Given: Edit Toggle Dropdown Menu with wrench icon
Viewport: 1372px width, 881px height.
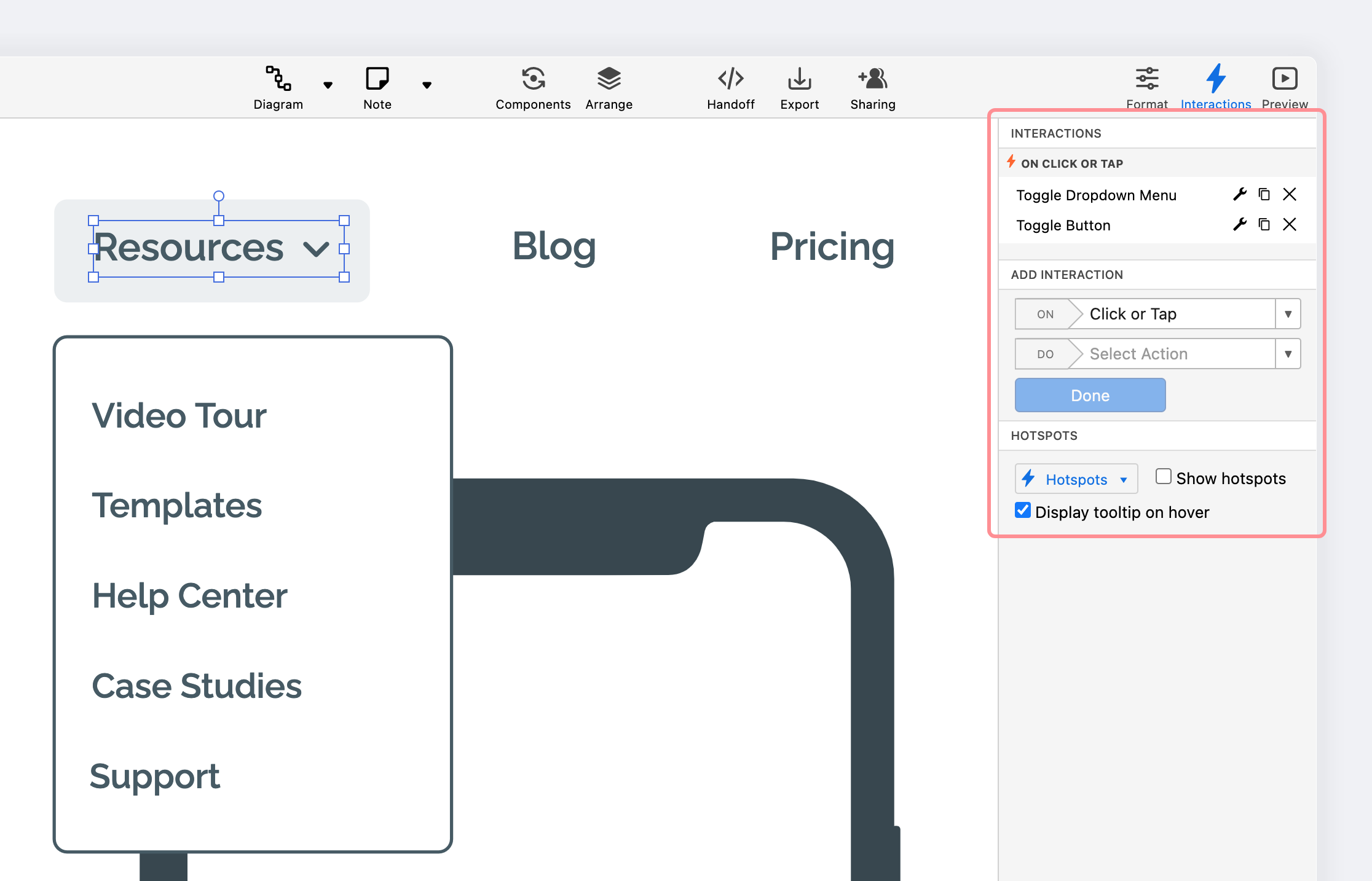Looking at the screenshot, I should tap(1239, 195).
